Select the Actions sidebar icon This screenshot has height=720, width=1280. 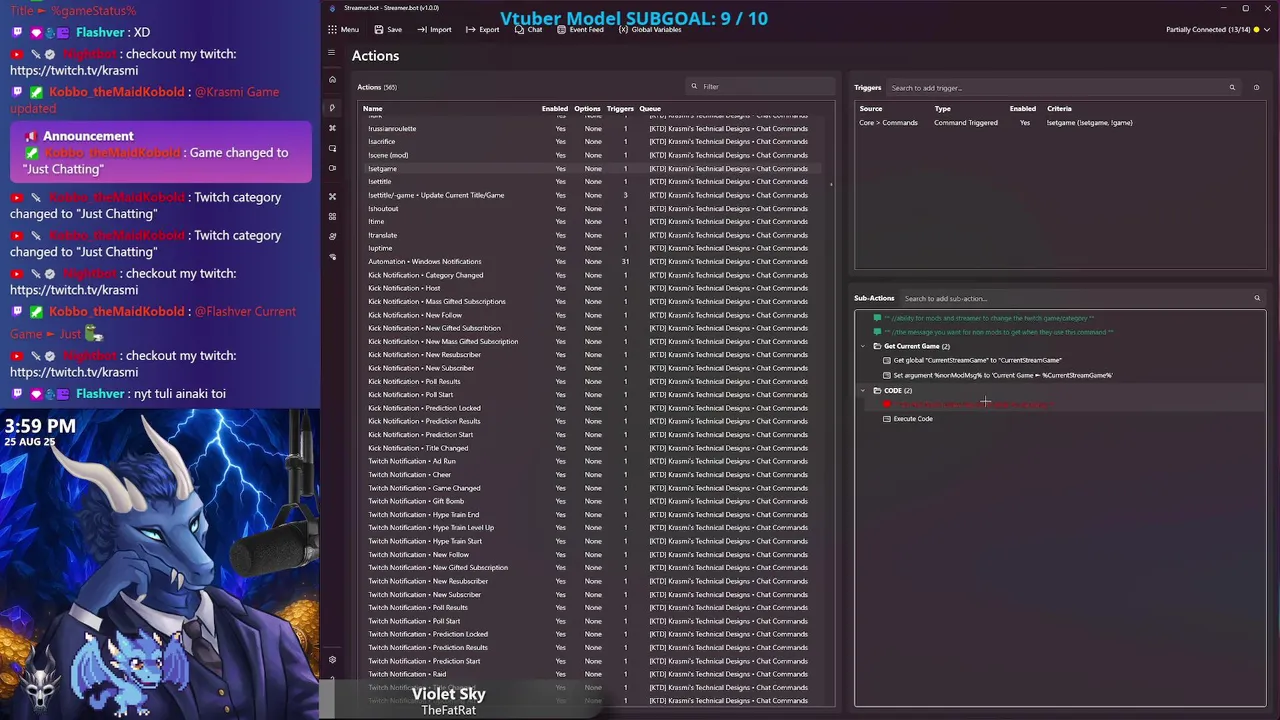332,107
